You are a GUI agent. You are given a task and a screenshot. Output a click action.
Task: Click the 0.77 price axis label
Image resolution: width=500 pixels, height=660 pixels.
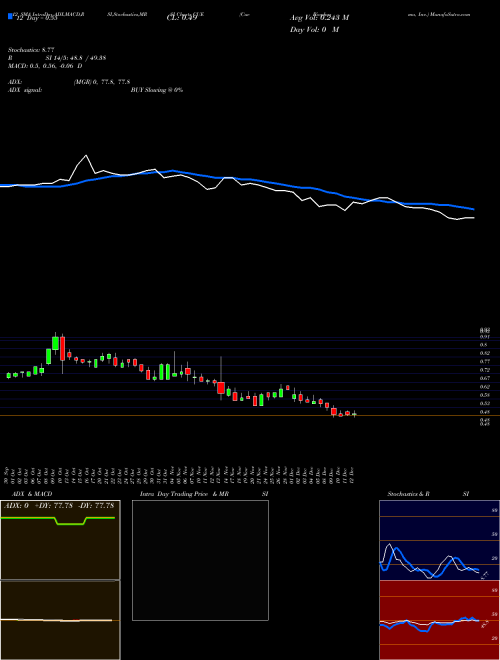click(485, 362)
